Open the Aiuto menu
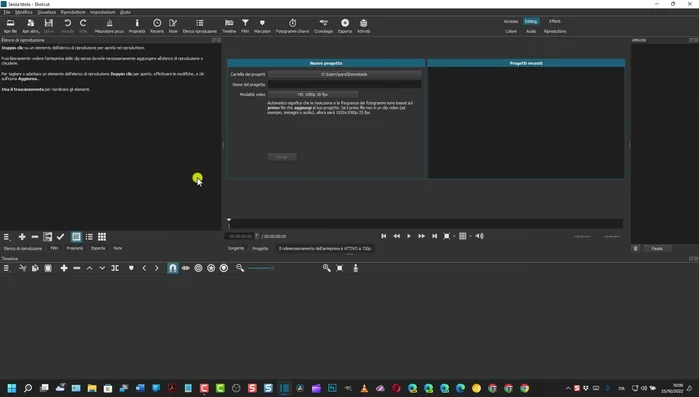 coord(125,12)
